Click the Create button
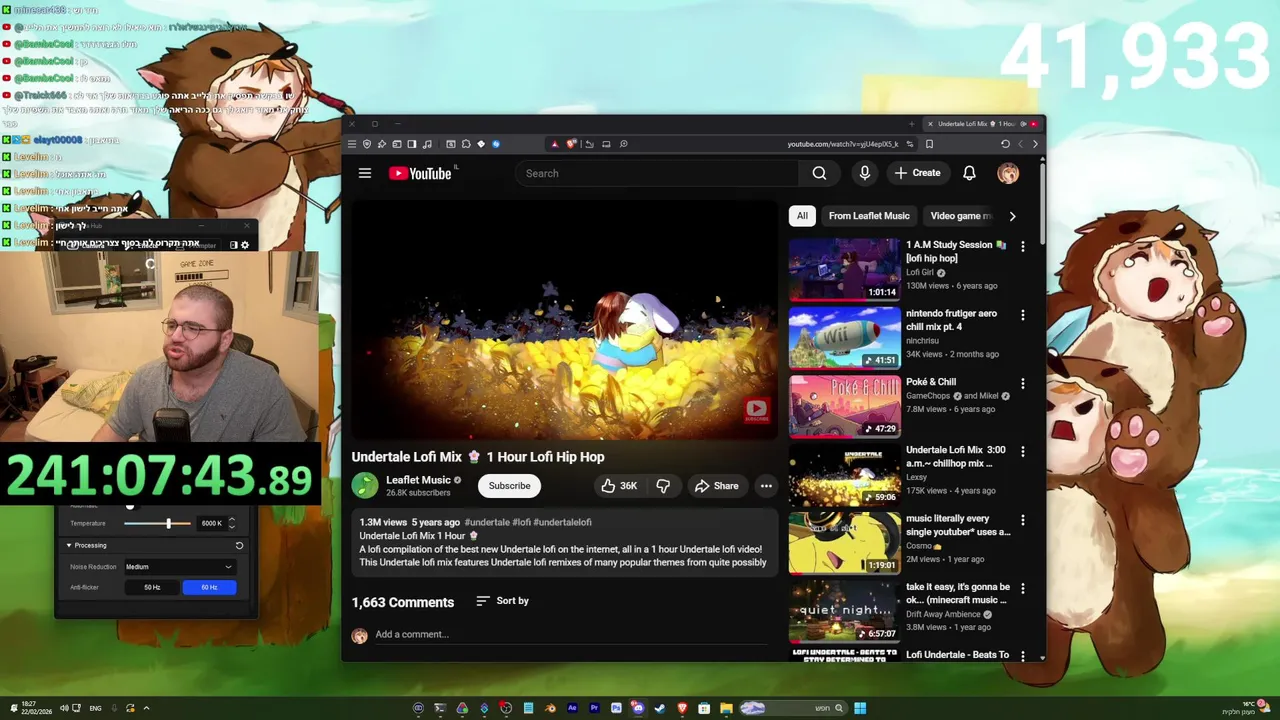 click(x=917, y=173)
